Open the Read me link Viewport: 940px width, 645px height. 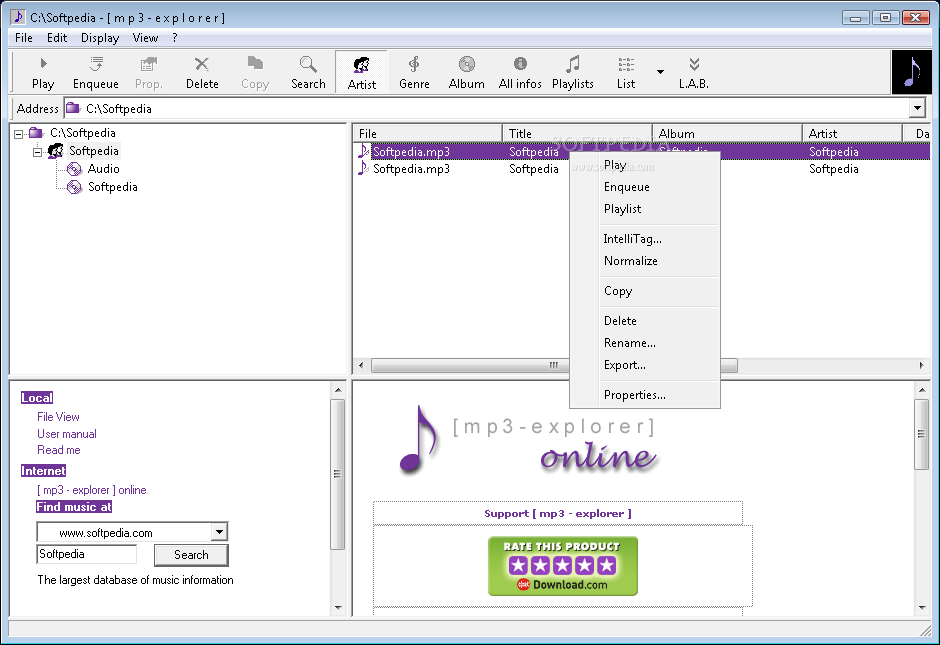pos(58,450)
